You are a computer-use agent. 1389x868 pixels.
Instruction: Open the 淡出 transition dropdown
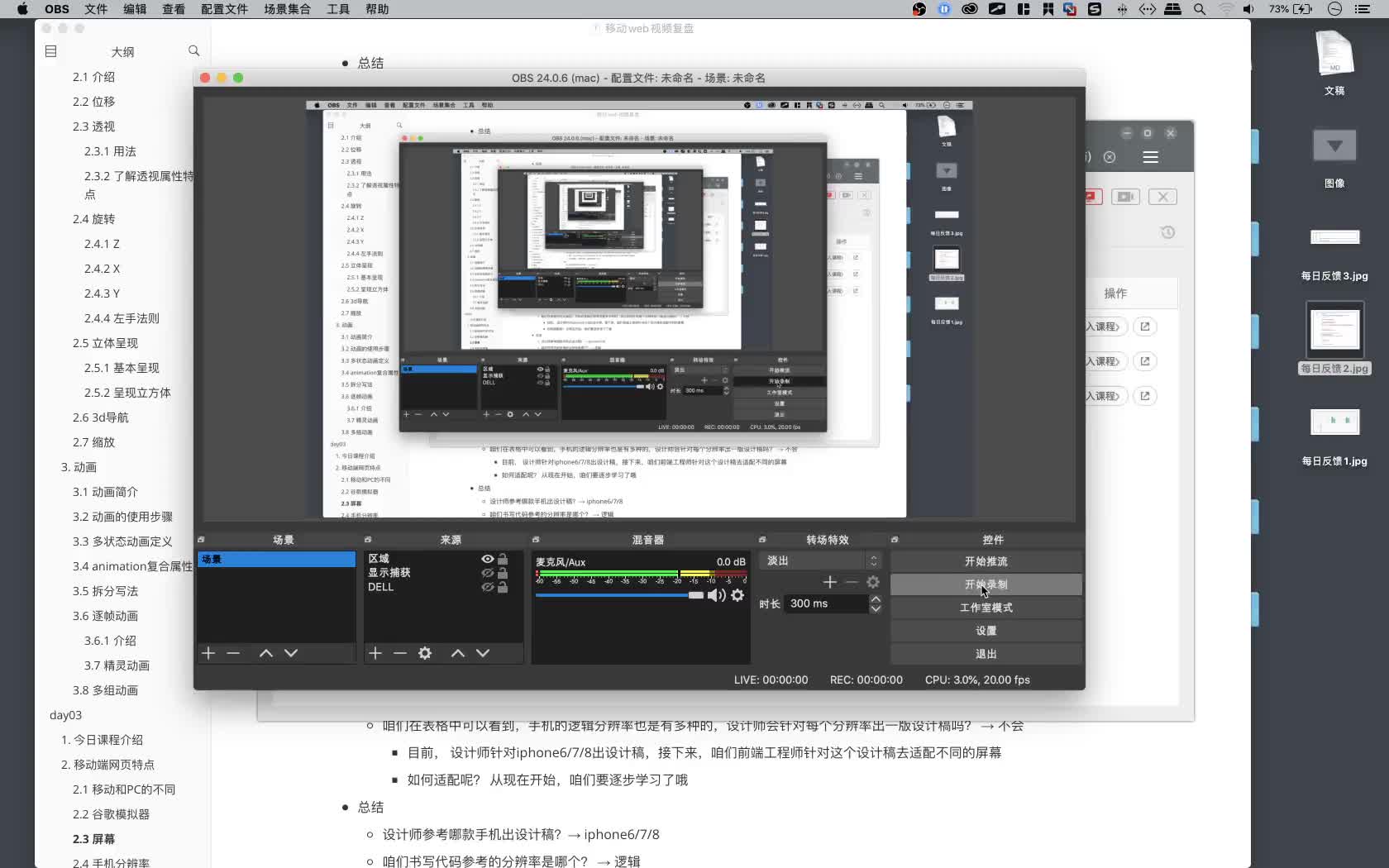(821, 560)
